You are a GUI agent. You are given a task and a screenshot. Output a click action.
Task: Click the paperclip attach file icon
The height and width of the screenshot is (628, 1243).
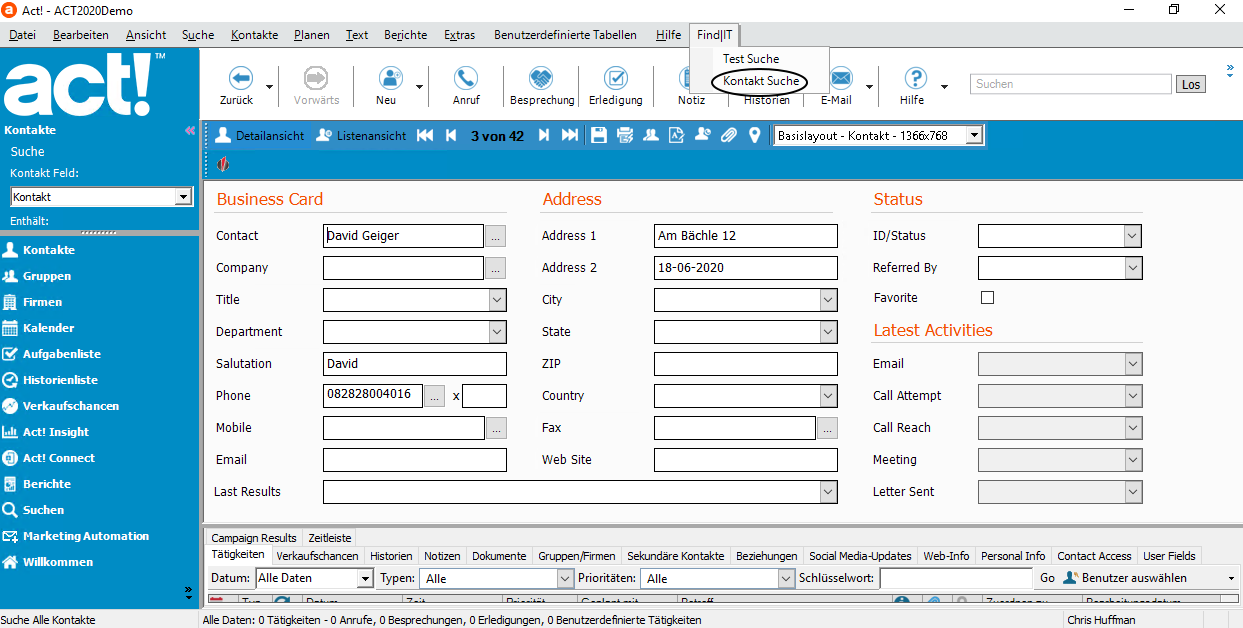click(729, 135)
